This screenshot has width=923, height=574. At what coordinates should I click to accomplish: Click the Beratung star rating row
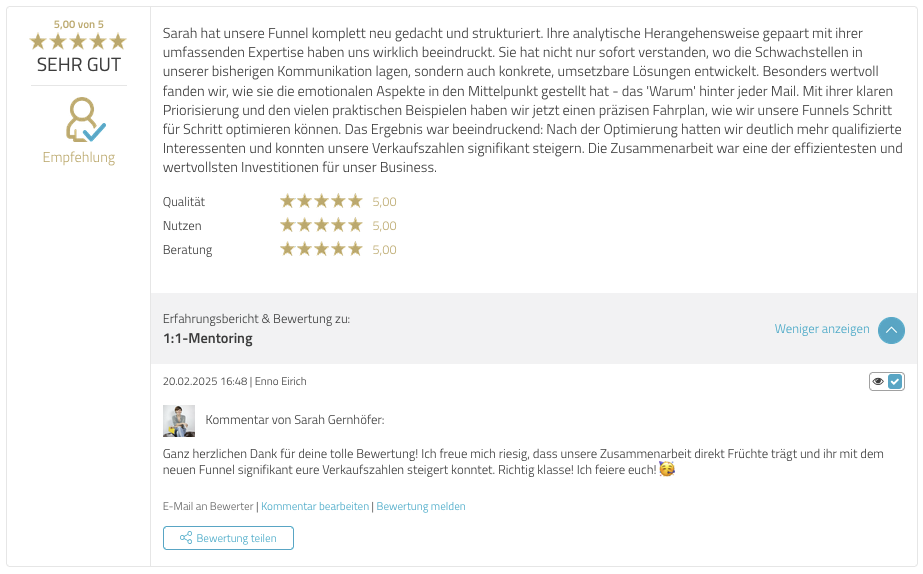tap(321, 249)
